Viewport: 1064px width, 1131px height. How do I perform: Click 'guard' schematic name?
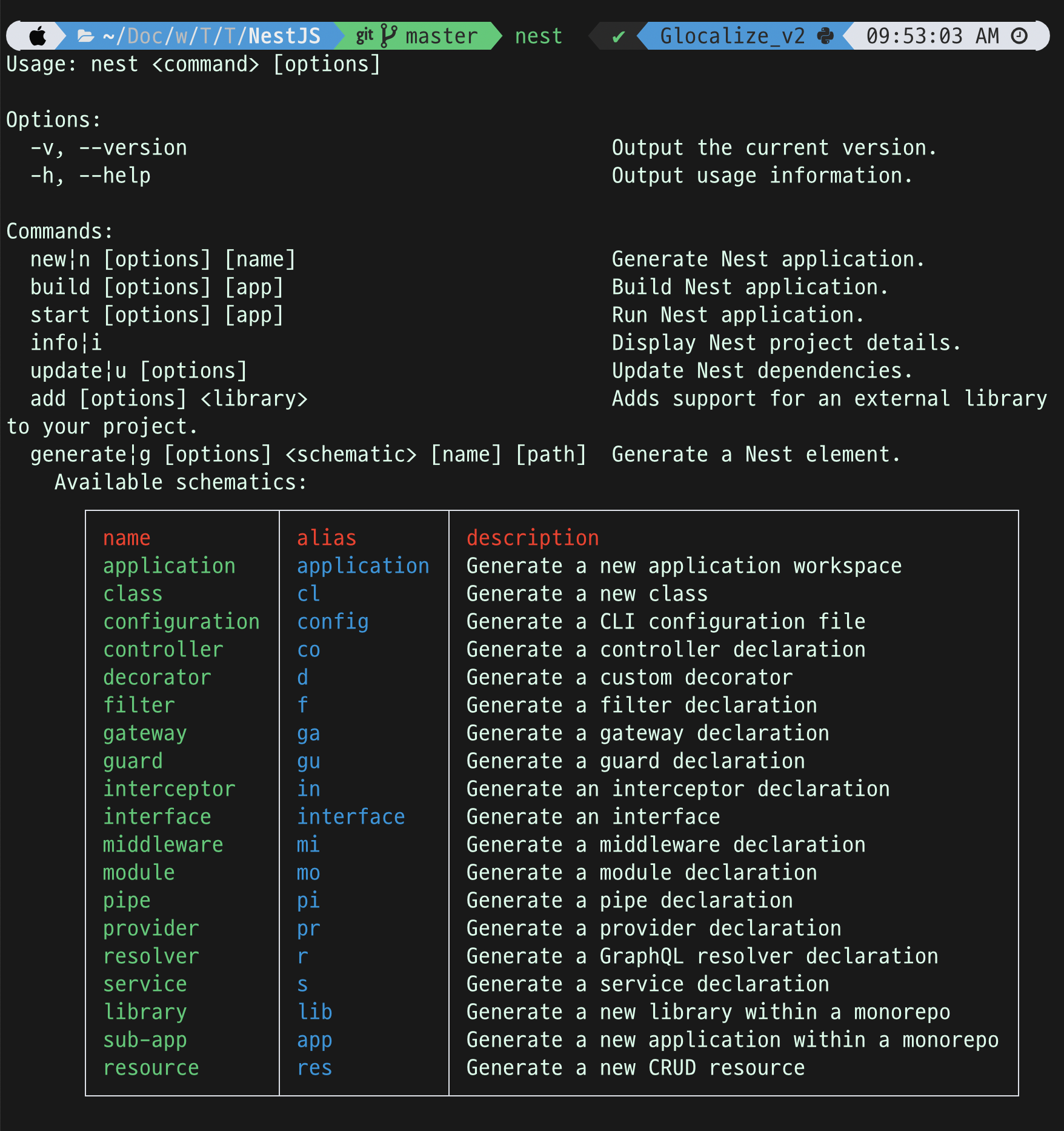[x=133, y=761]
